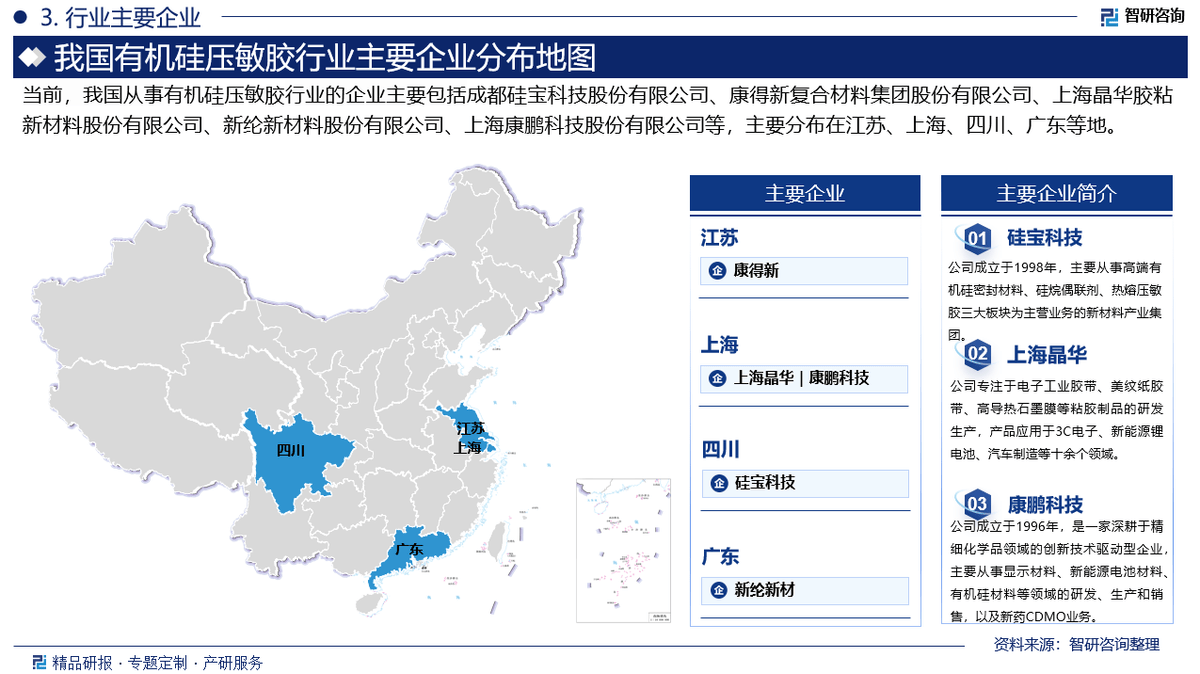This screenshot has width=1200, height=674.
Task: Click the paragraph text starting with 公司专注于电子工业胶带
Action: coord(1056,419)
